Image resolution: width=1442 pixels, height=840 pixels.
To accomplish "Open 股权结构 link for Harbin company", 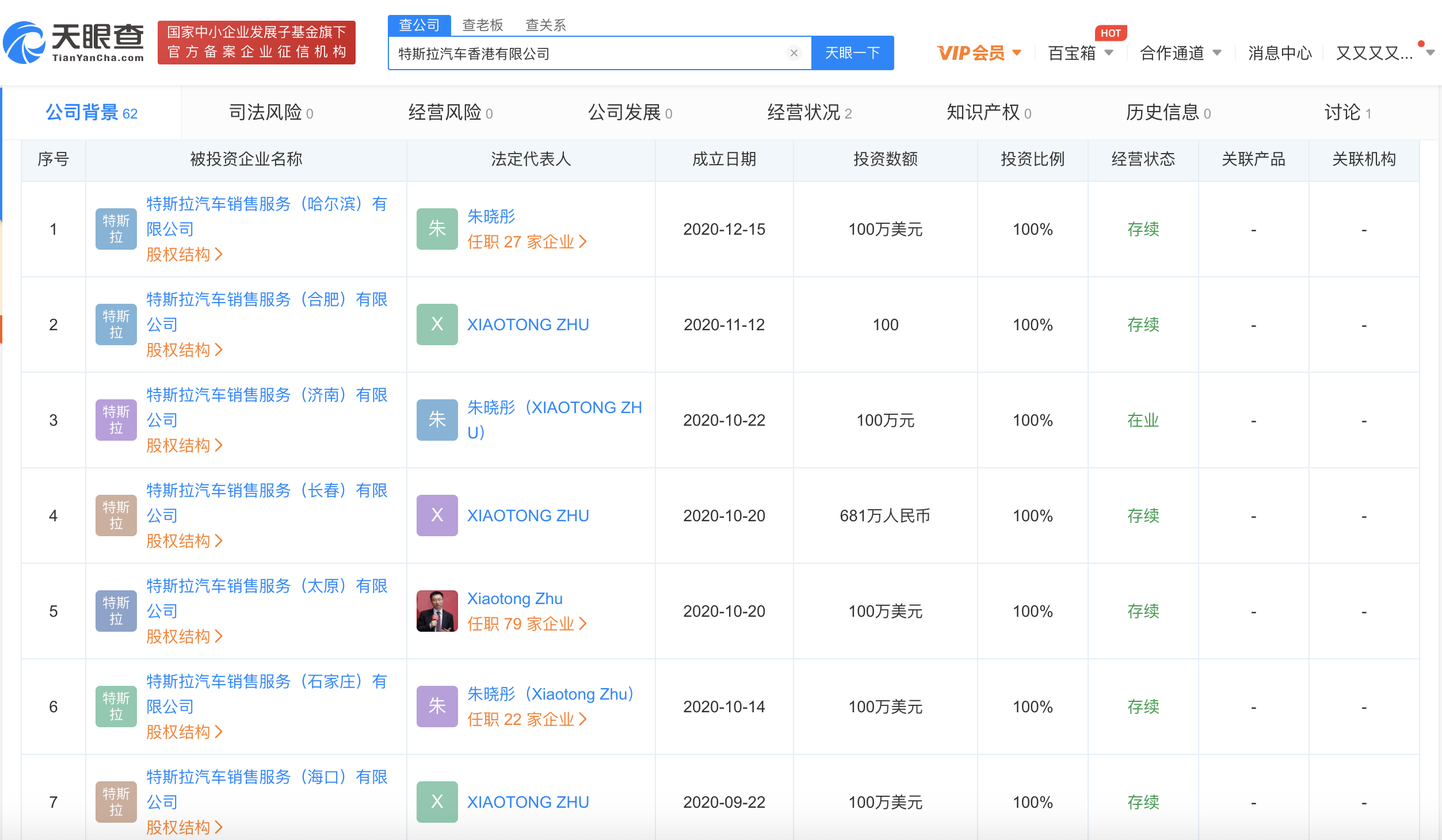I will (184, 254).
